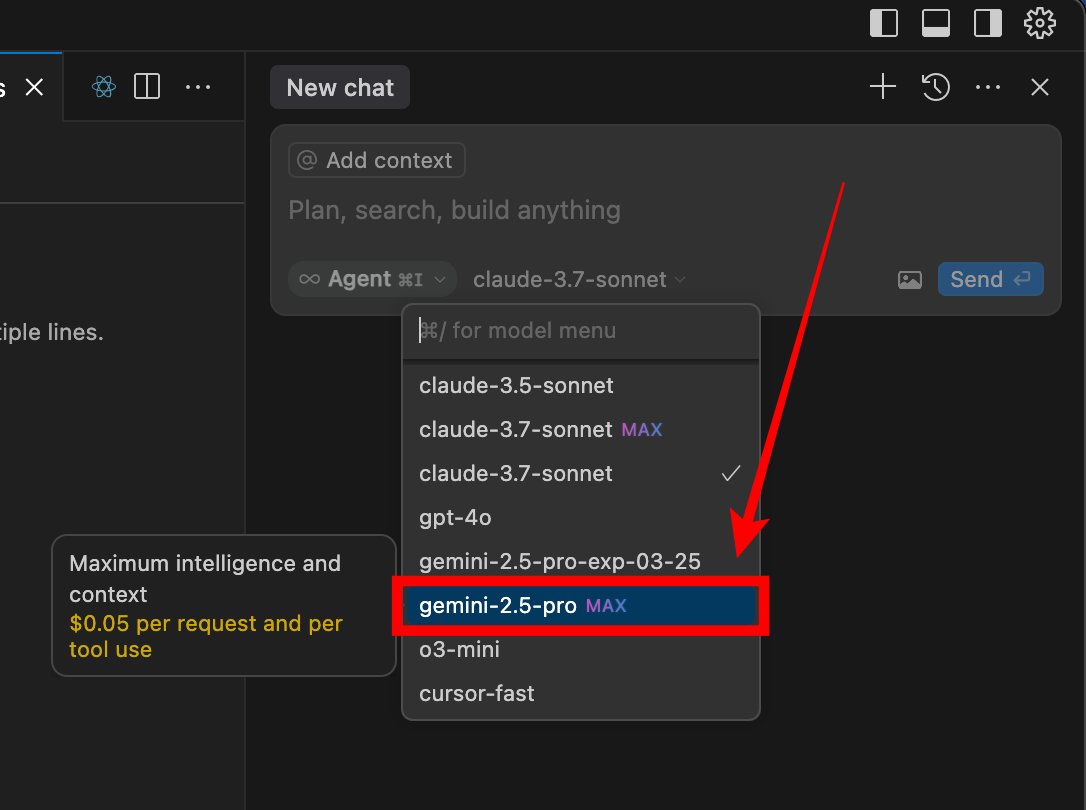Focus the model menu search field
Image resolution: width=1086 pixels, height=810 pixels.
(580, 331)
